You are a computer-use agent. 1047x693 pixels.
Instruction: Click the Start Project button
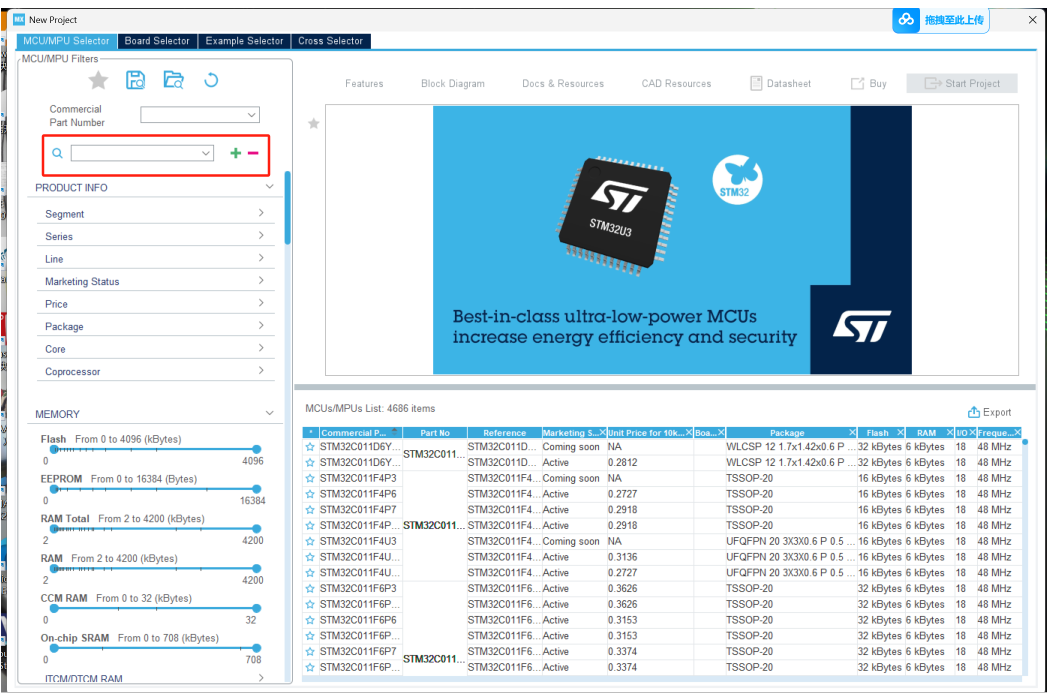coord(962,83)
